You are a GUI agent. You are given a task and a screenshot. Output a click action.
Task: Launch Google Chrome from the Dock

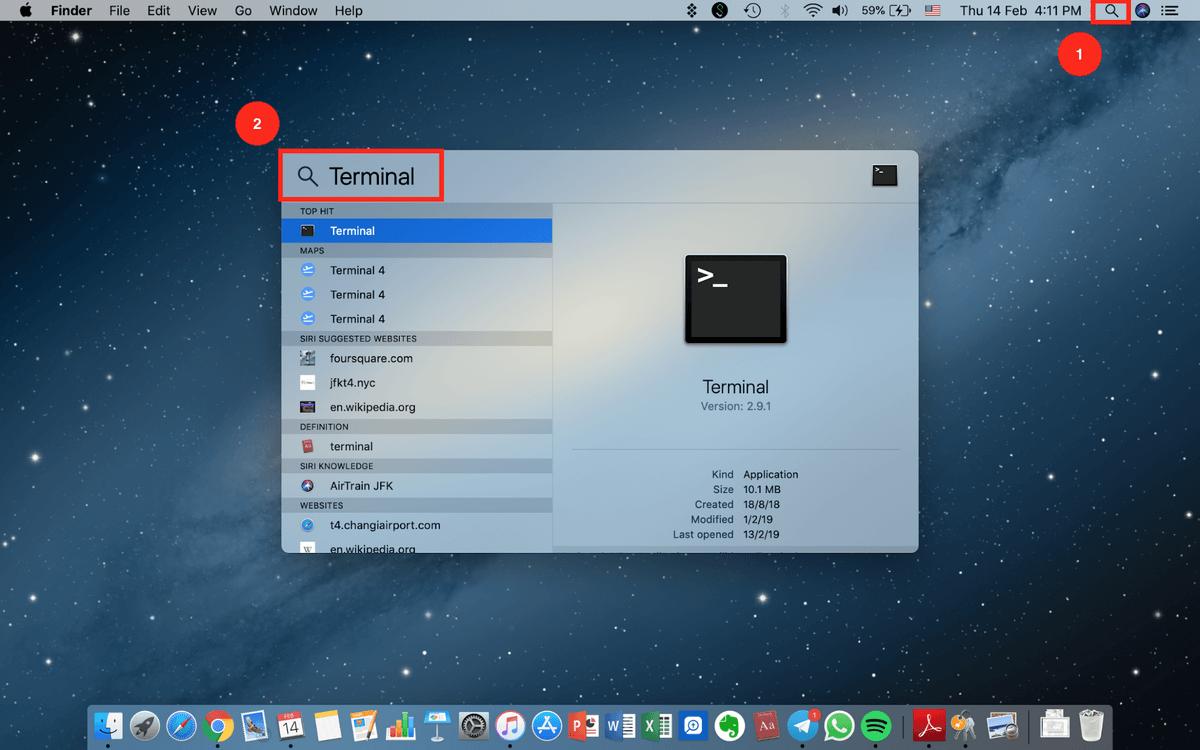[x=218, y=725]
